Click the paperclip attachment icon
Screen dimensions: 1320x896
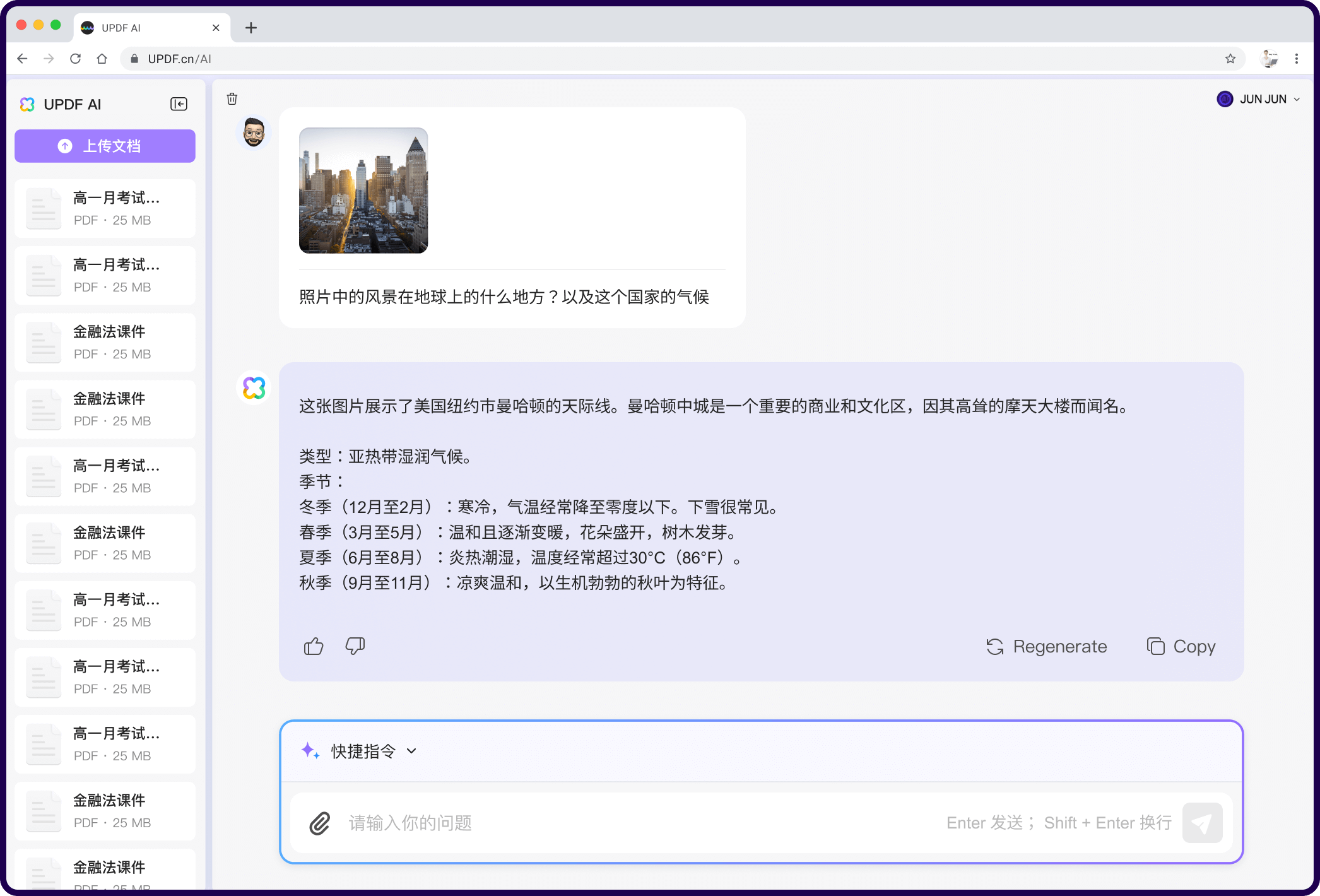(x=320, y=823)
